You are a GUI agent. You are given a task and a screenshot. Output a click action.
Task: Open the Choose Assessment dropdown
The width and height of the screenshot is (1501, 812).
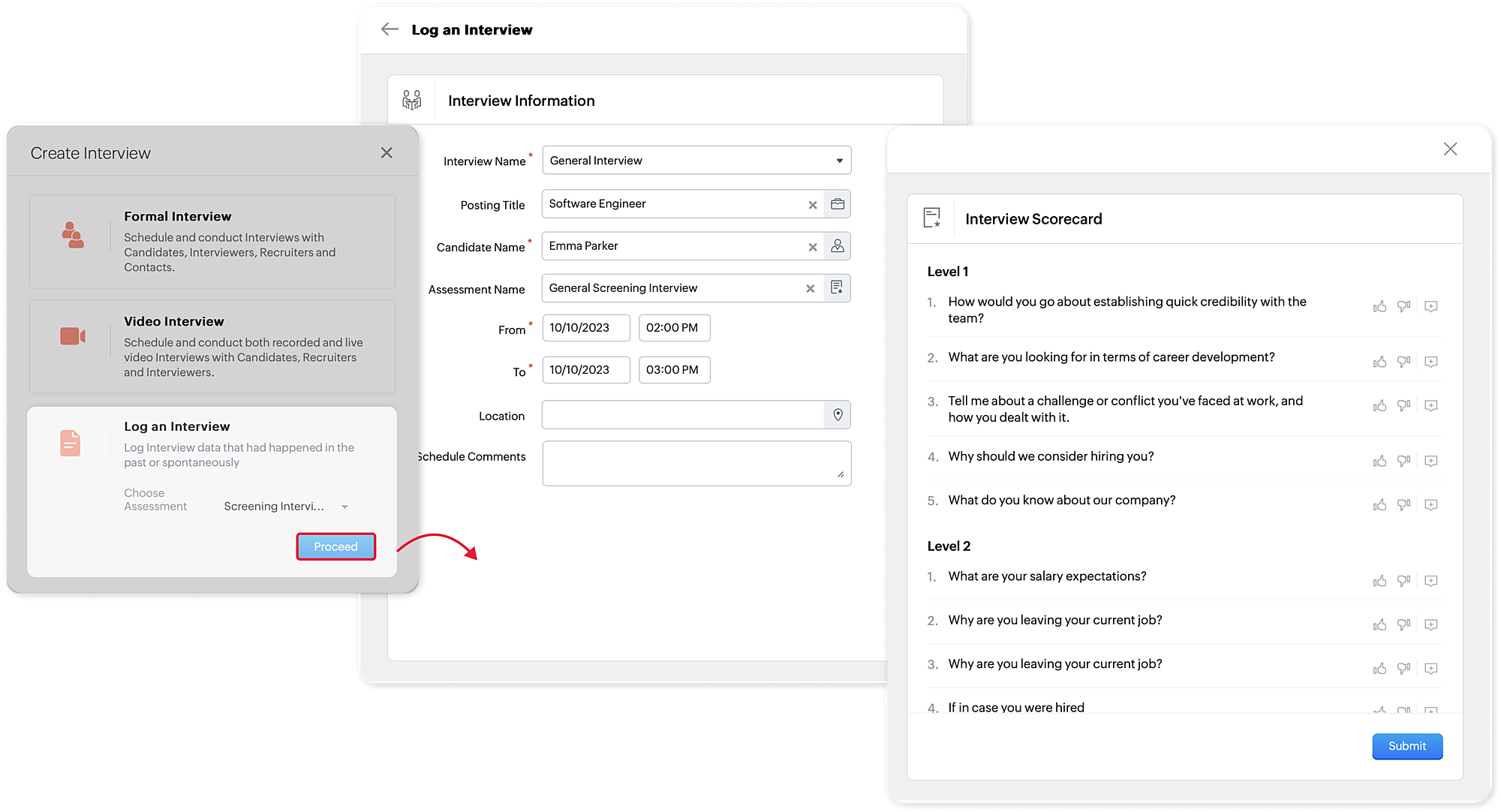pyautogui.click(x=285, y=507)
